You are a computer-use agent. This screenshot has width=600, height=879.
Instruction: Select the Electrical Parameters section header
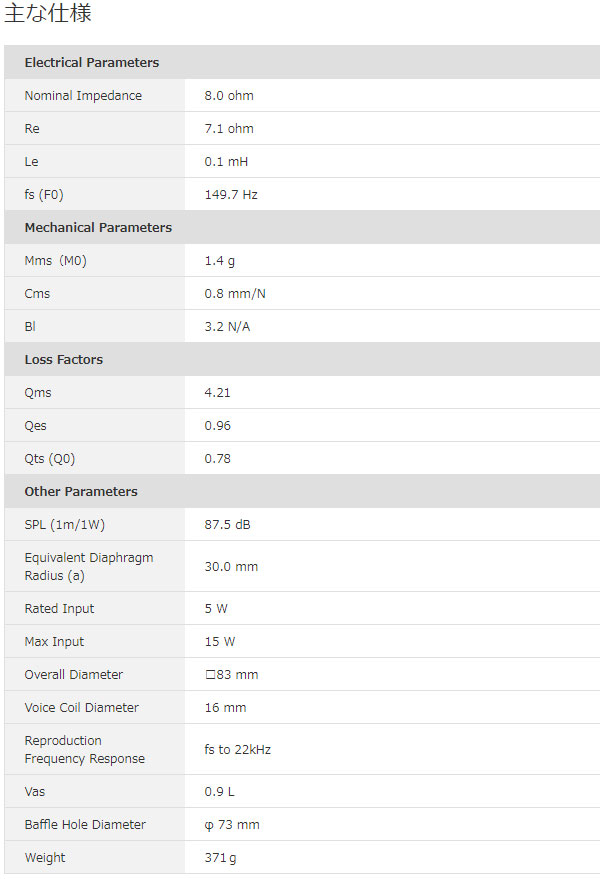[x=91, y=63]
